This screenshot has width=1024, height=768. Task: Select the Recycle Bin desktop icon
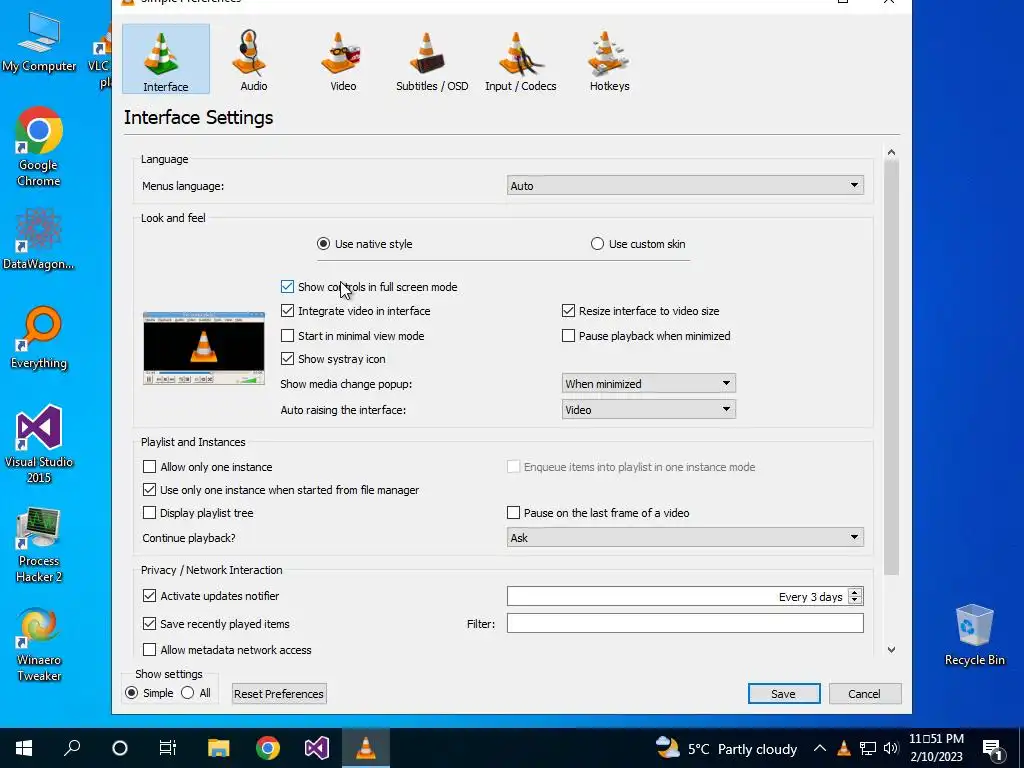click(974, 635)
